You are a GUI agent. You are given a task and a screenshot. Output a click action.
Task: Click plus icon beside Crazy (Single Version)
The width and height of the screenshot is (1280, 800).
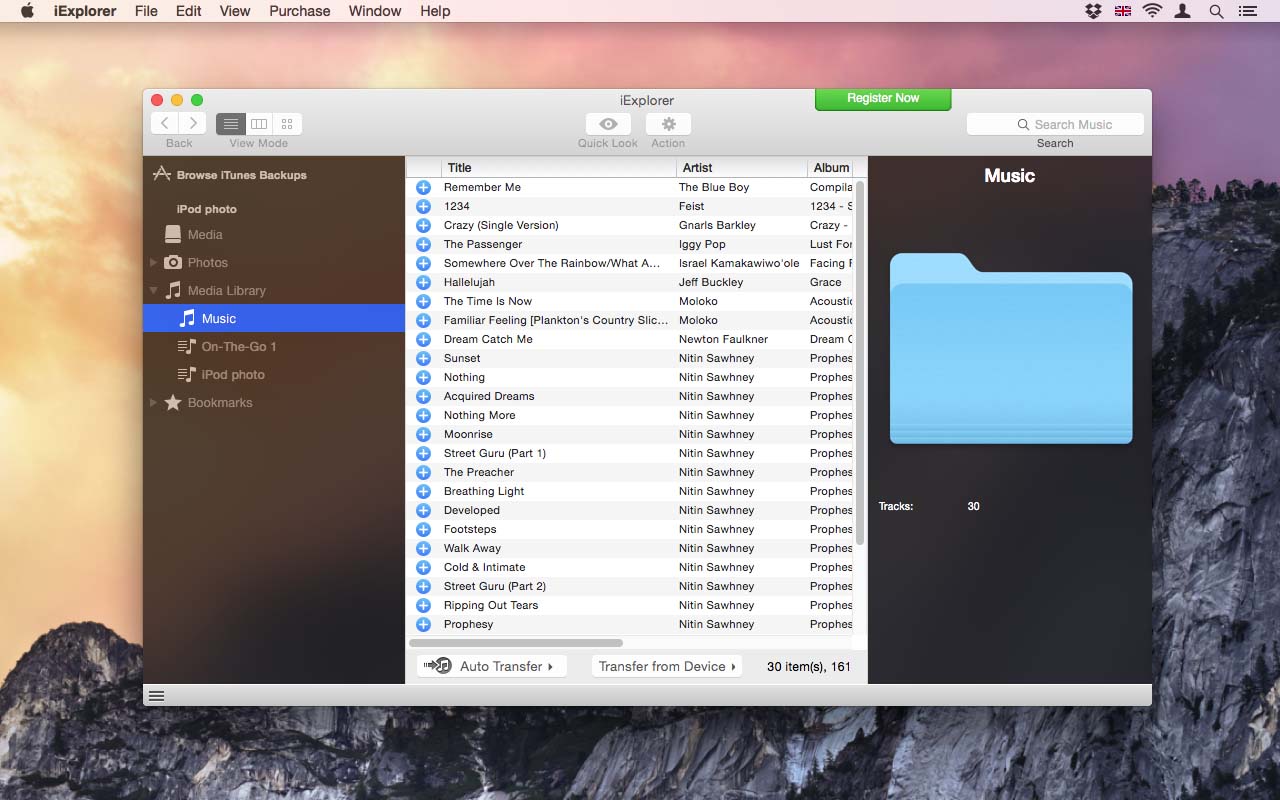[x=423, y=225]
